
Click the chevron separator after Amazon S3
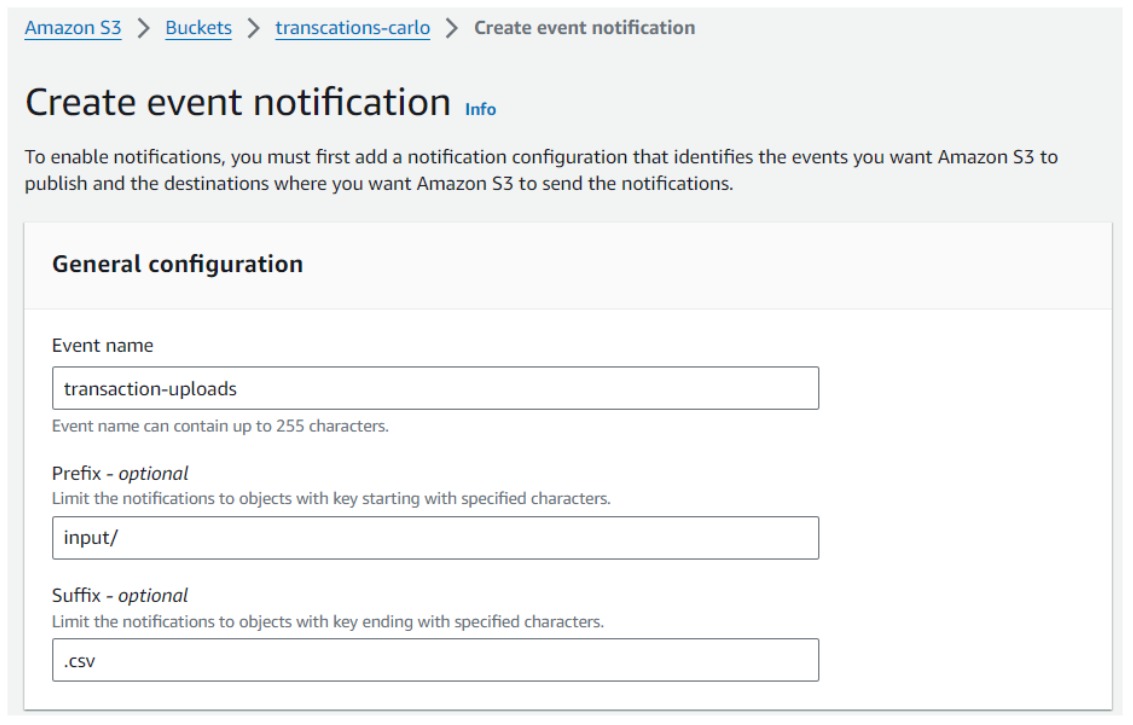click(144, 28)
